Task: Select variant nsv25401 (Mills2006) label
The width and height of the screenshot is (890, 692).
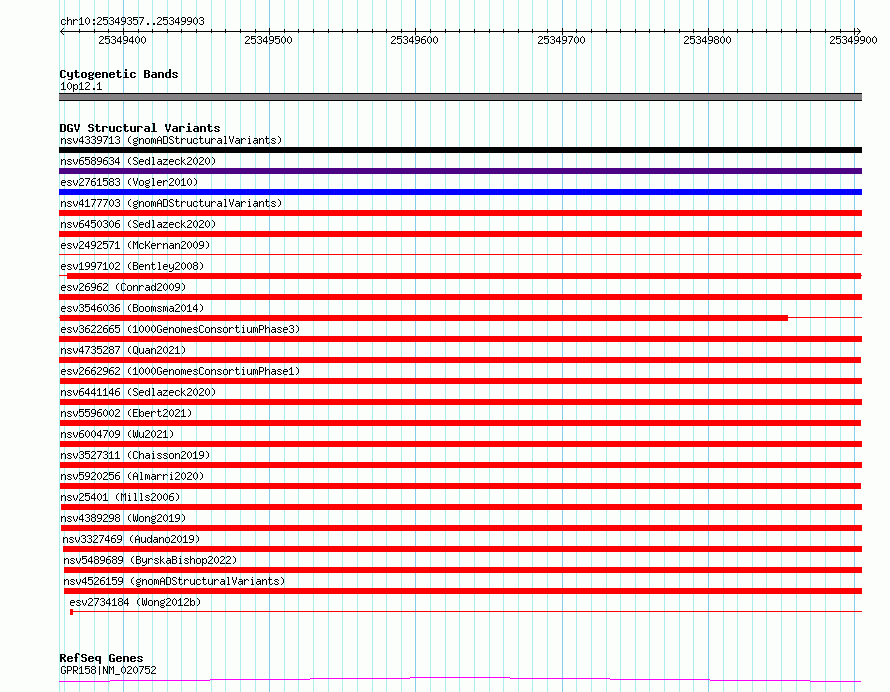Action: coord(120,497)
